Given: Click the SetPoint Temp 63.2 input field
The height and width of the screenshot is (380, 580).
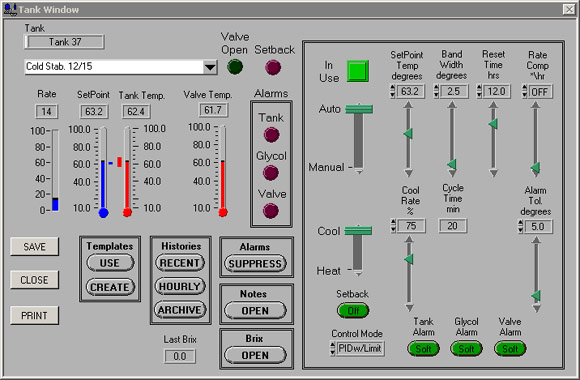Looking at the screenshot, I should (x=410, y=91).
